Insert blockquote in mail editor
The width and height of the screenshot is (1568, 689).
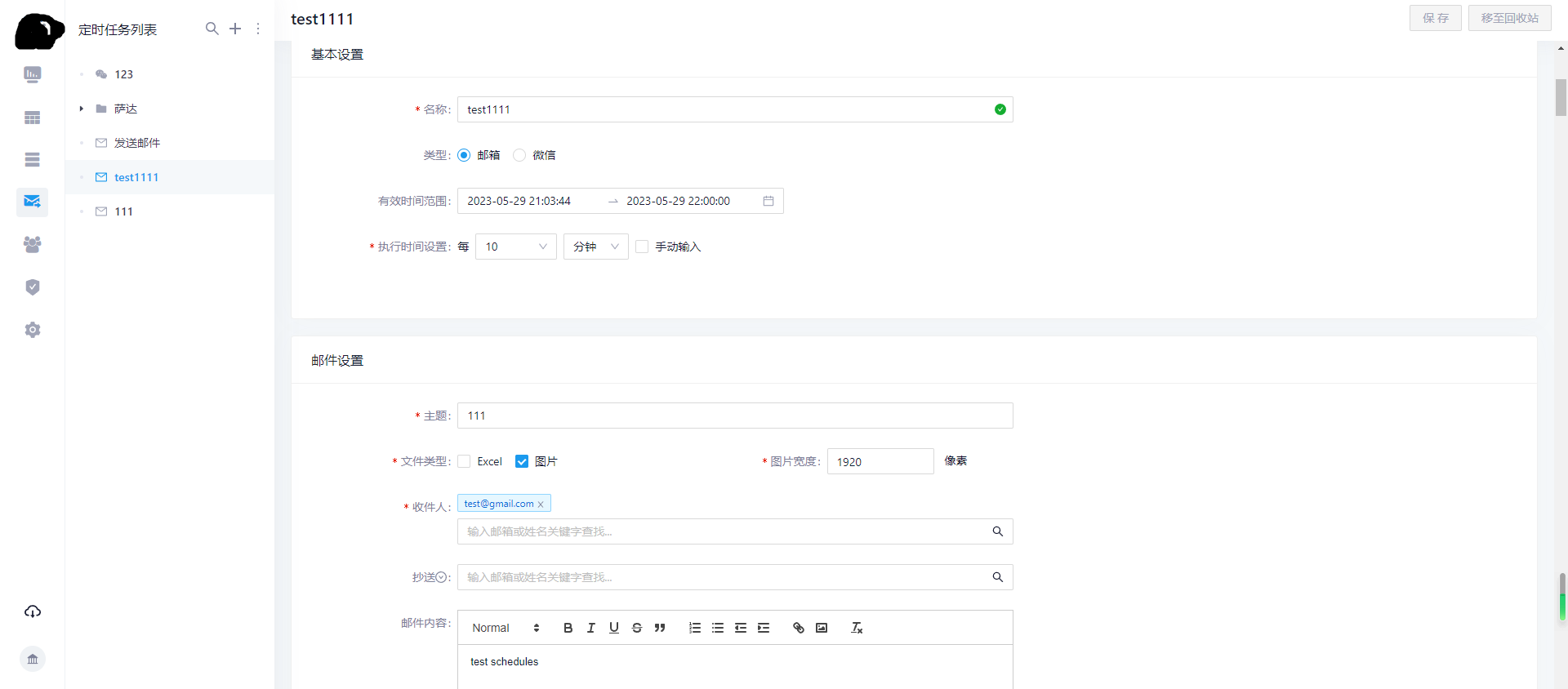660,628
